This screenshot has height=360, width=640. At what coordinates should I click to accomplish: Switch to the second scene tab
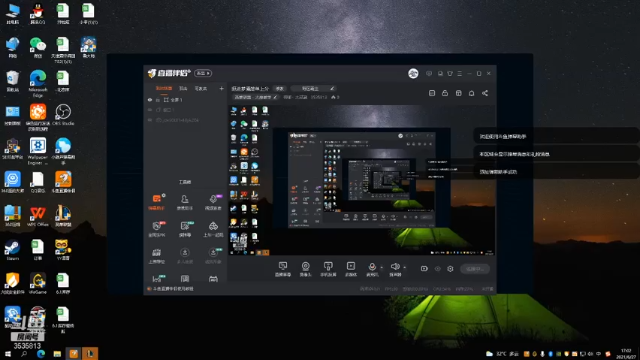click(183, 89)
